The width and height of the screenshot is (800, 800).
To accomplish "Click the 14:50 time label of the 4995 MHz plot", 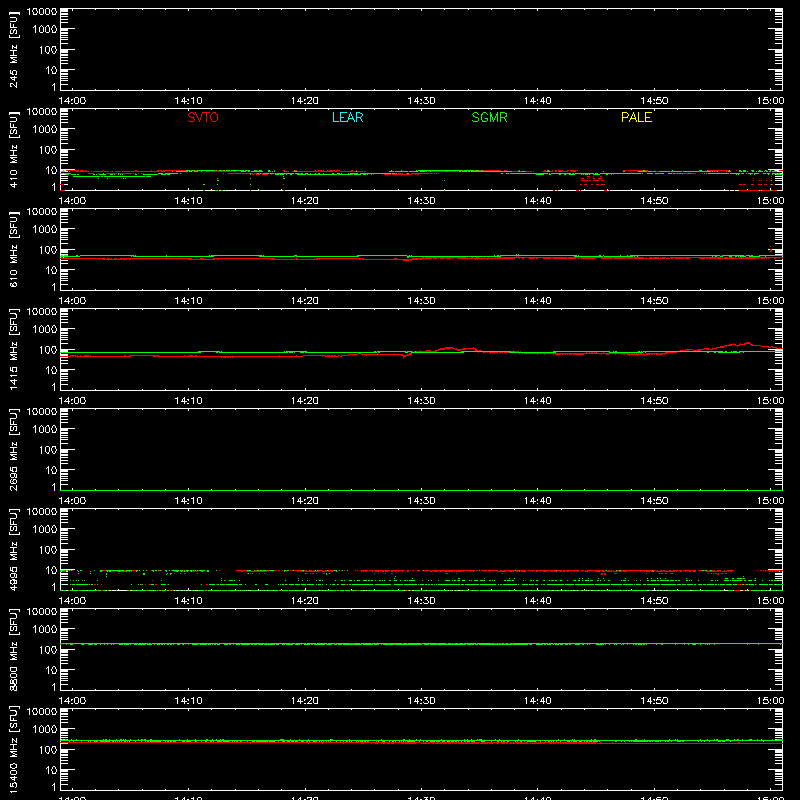I will [654, 601].
